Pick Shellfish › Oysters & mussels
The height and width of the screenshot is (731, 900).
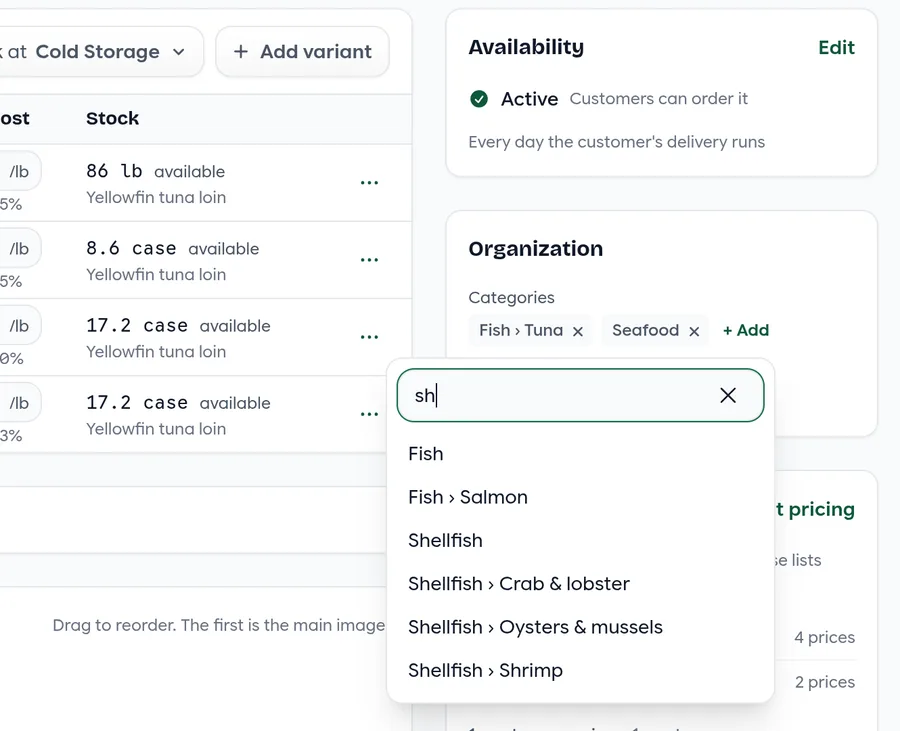[580, 627]
